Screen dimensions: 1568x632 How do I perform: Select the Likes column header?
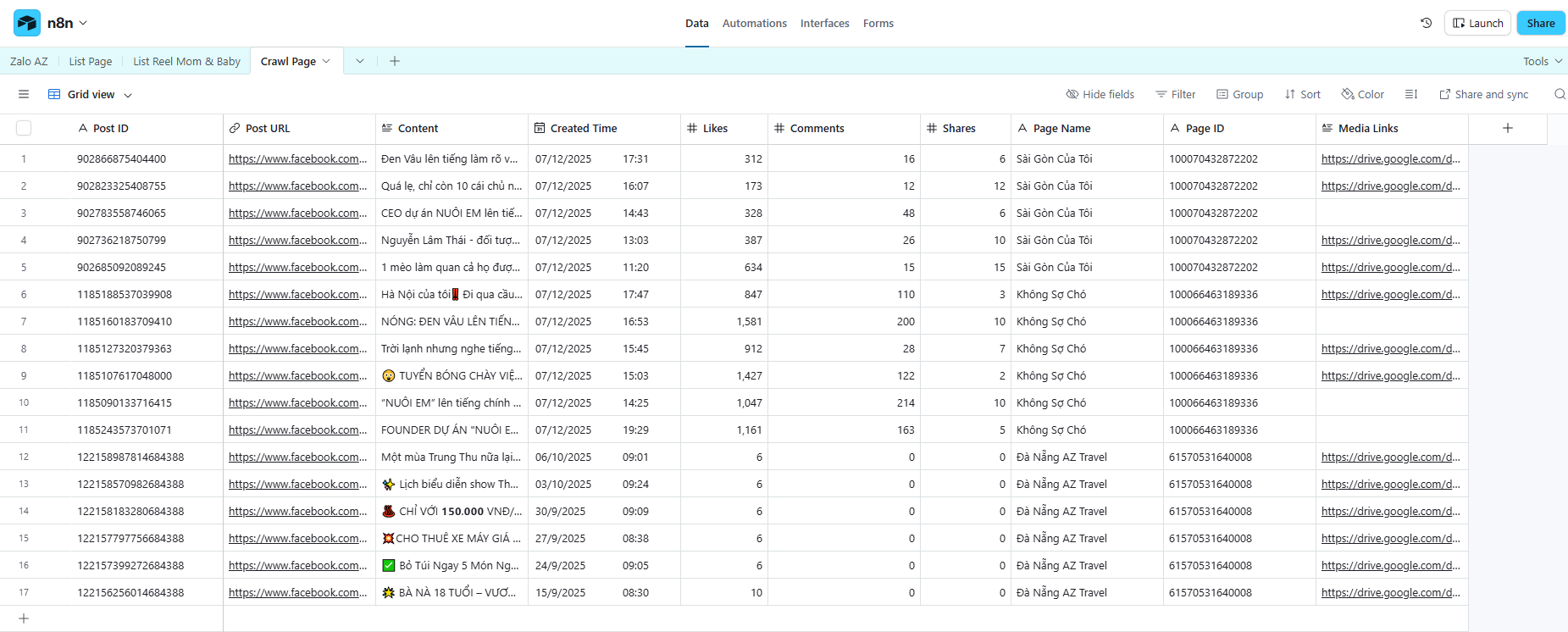coord(715,128)
